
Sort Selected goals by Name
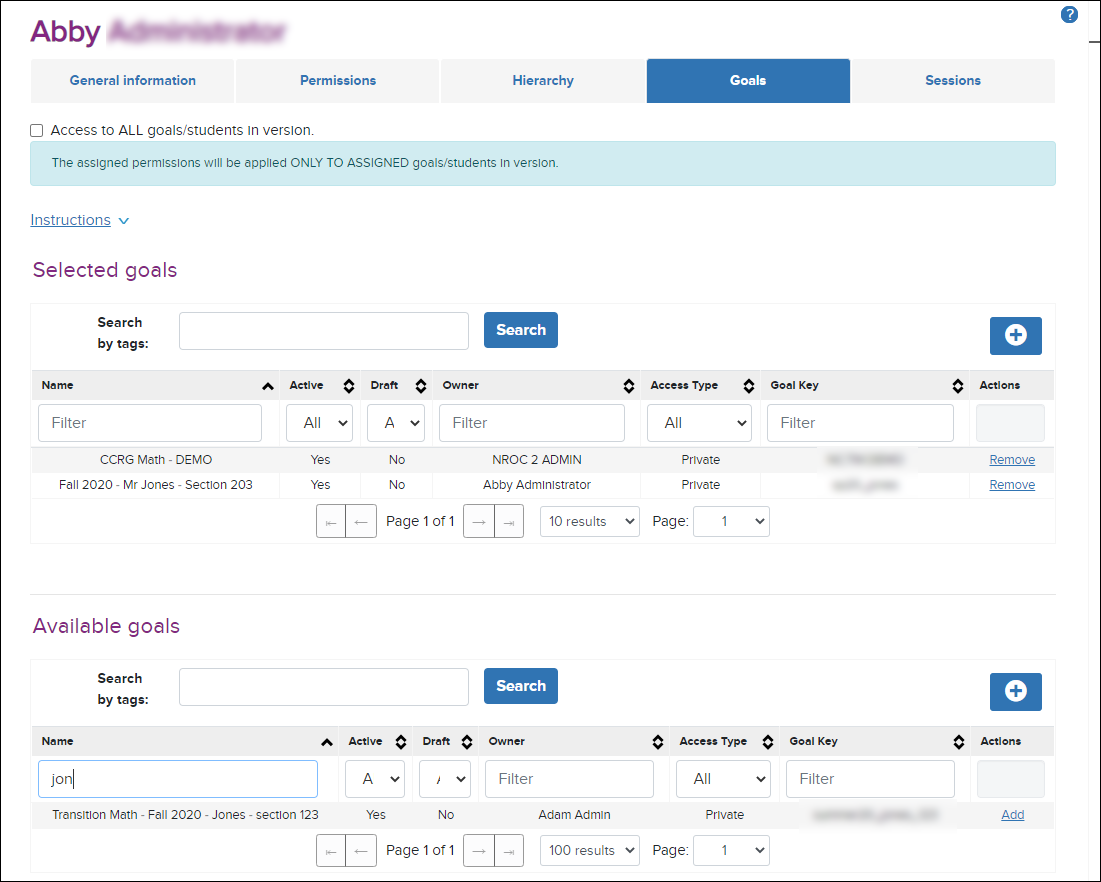click(x=268, y=386)
